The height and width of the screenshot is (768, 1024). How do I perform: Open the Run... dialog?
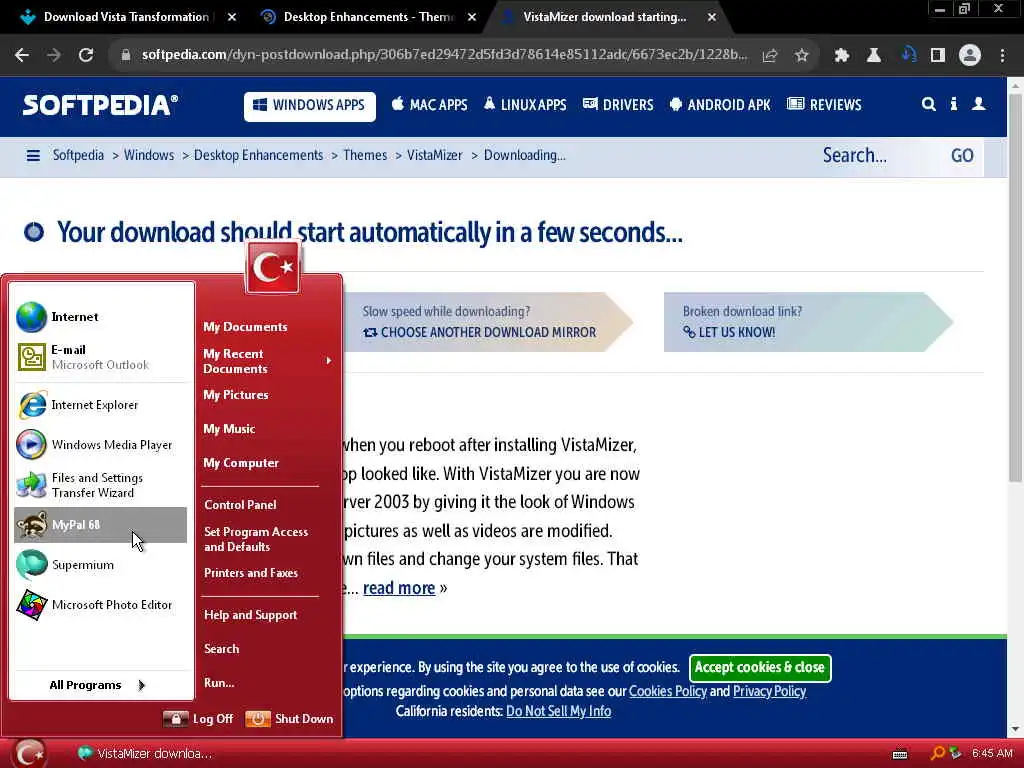point(219,683)
